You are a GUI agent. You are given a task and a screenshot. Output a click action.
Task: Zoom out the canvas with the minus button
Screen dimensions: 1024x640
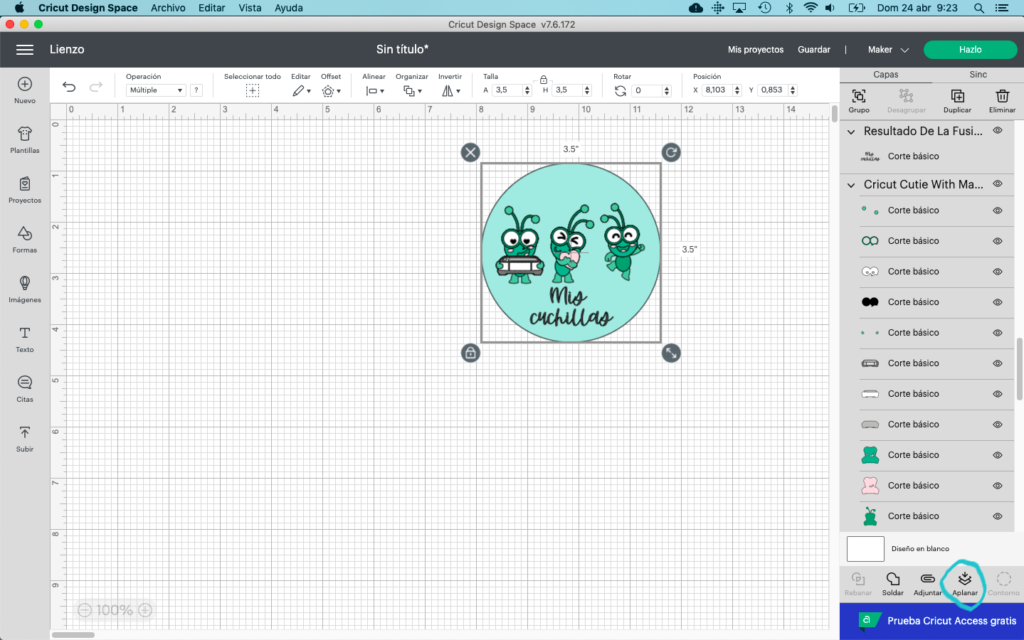click(84, 610)
